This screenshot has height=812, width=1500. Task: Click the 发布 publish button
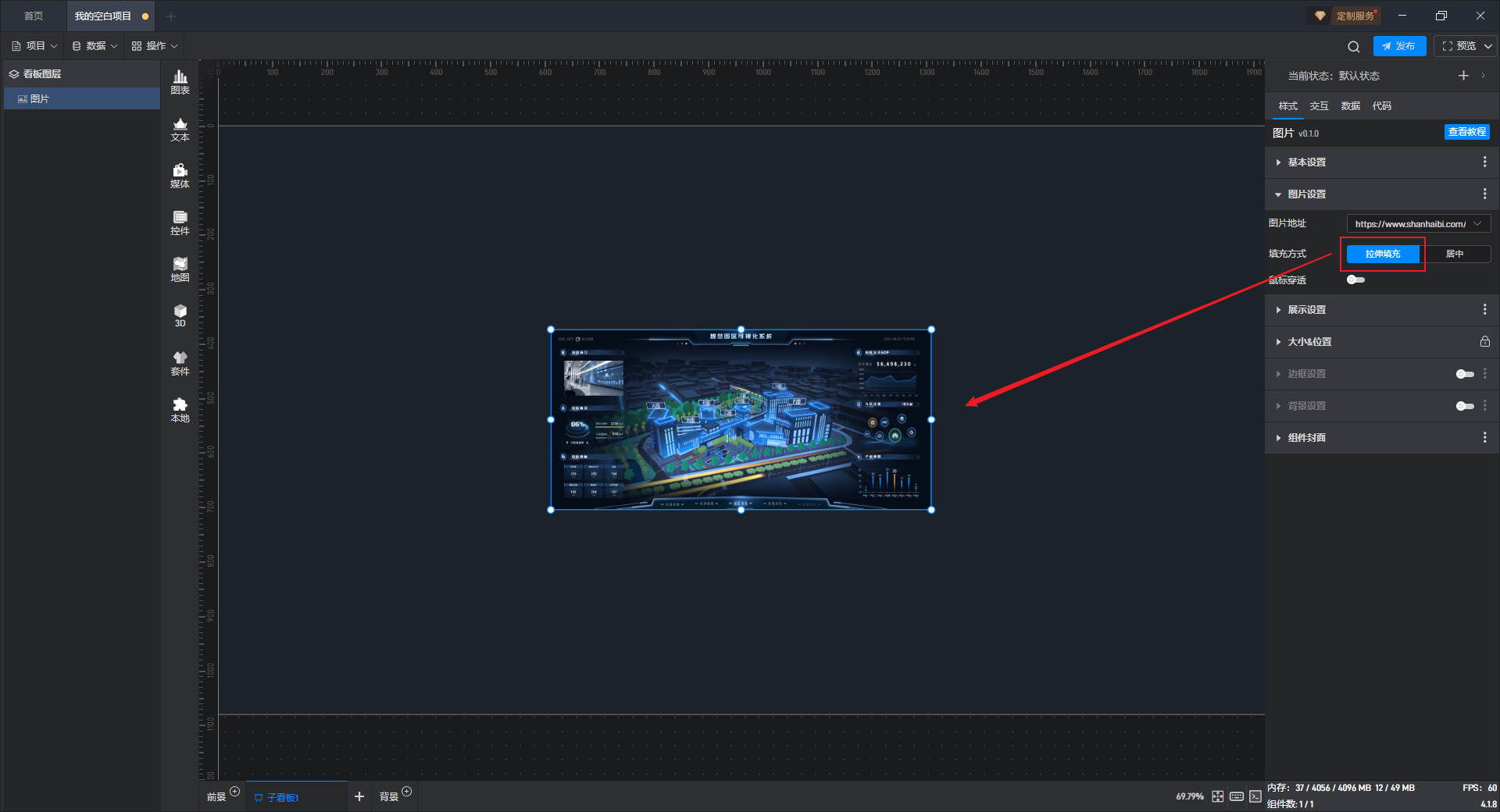[1399, 46]
